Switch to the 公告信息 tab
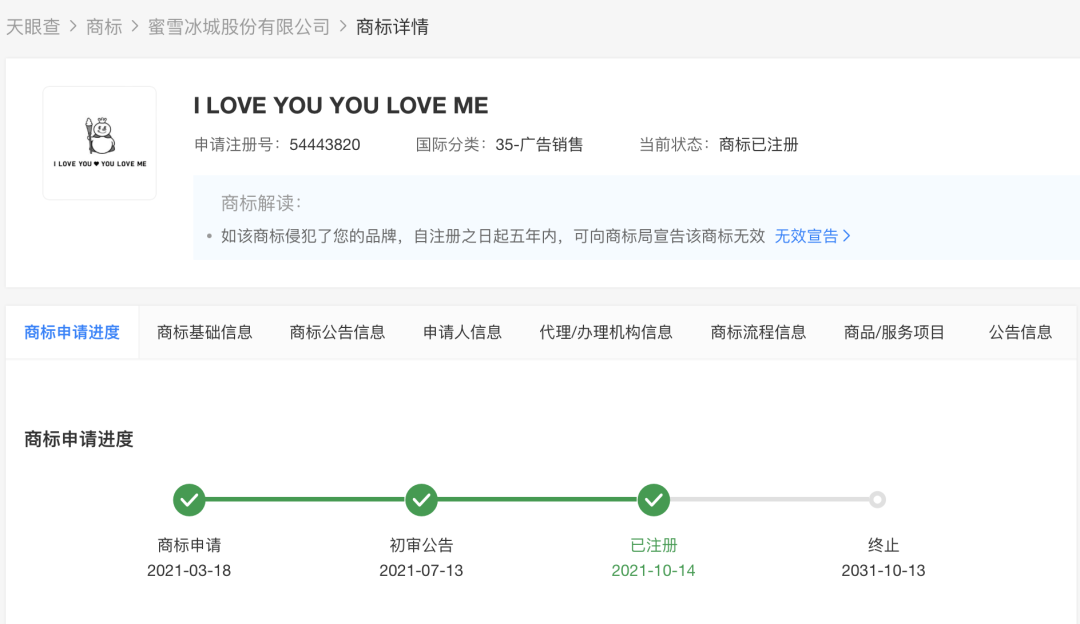The width and height of the screenshot is (1080, 624). coord(1020,332)
